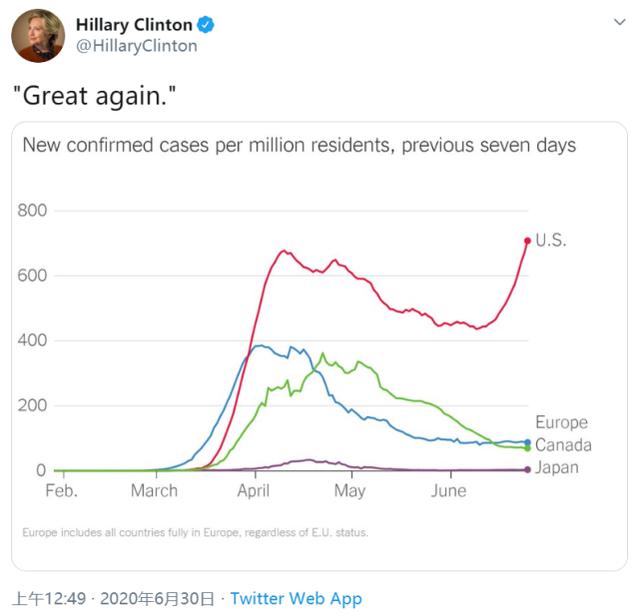
Task: Open the Hillary Clinton display name link
Action: click(x=134, y=25)
